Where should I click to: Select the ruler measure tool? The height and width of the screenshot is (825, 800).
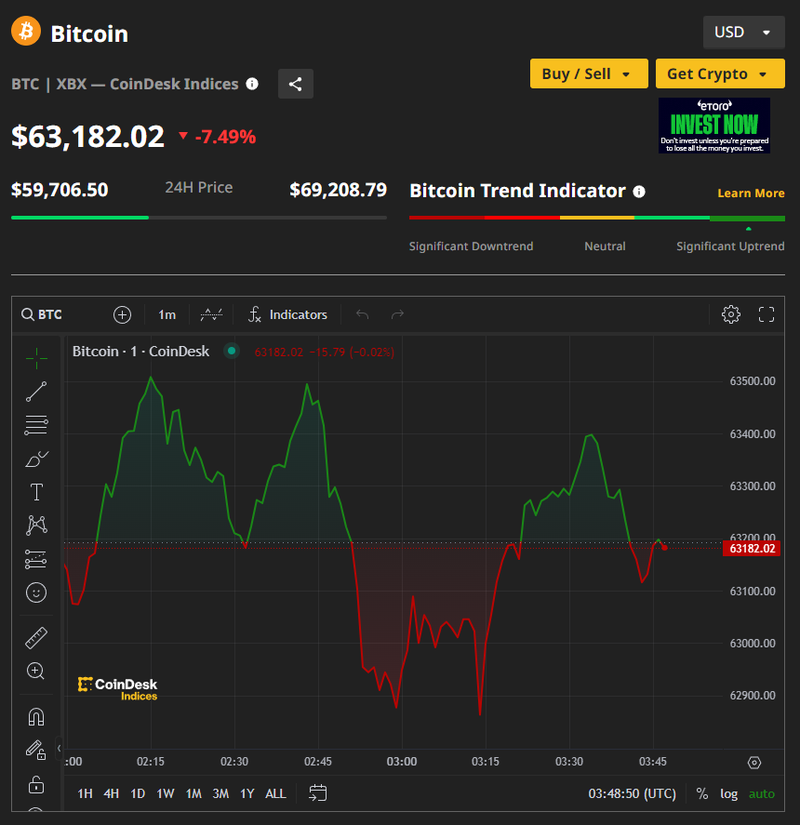point(36,637)
